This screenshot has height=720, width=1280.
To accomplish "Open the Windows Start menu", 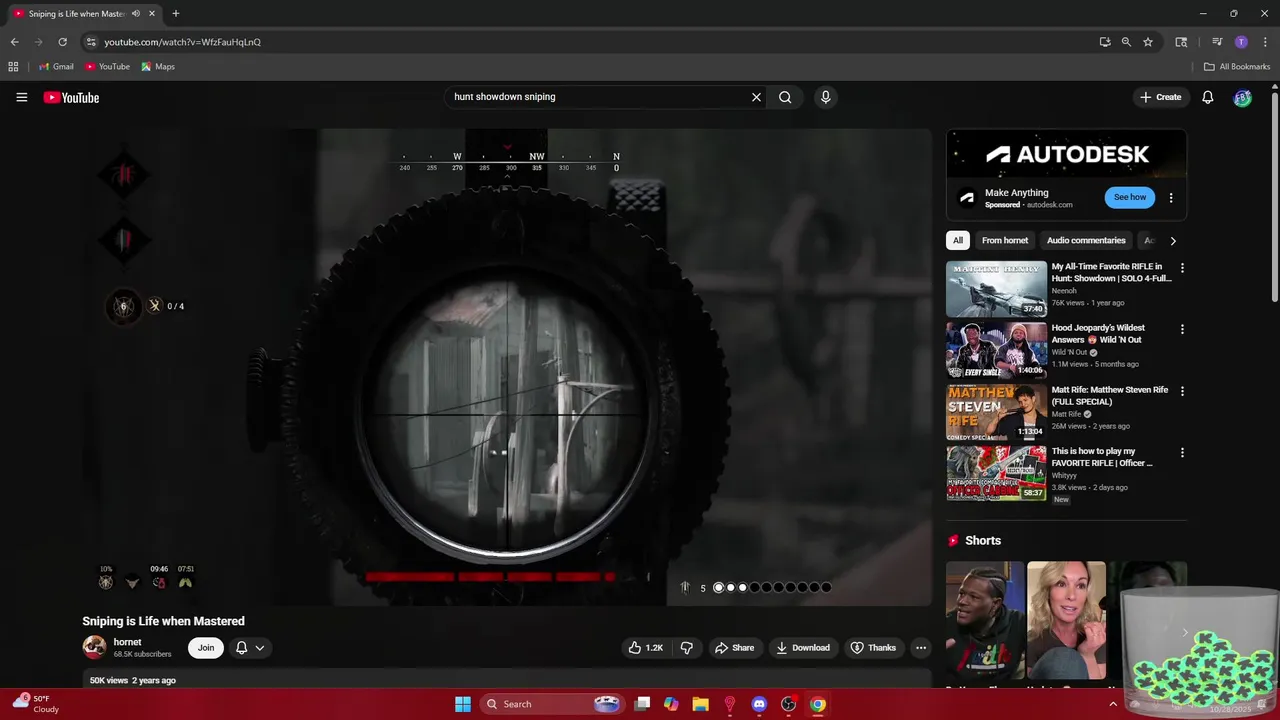I will [x=463, y=704].
